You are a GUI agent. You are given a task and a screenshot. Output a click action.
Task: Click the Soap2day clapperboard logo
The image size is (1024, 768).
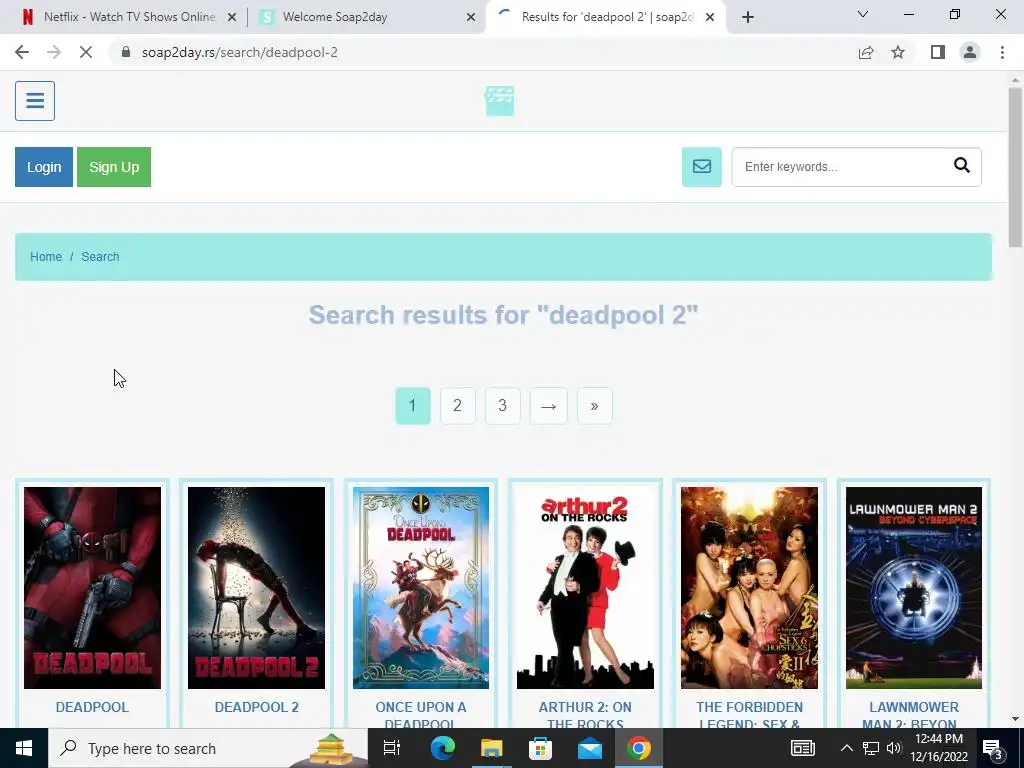tap(500, 101)
